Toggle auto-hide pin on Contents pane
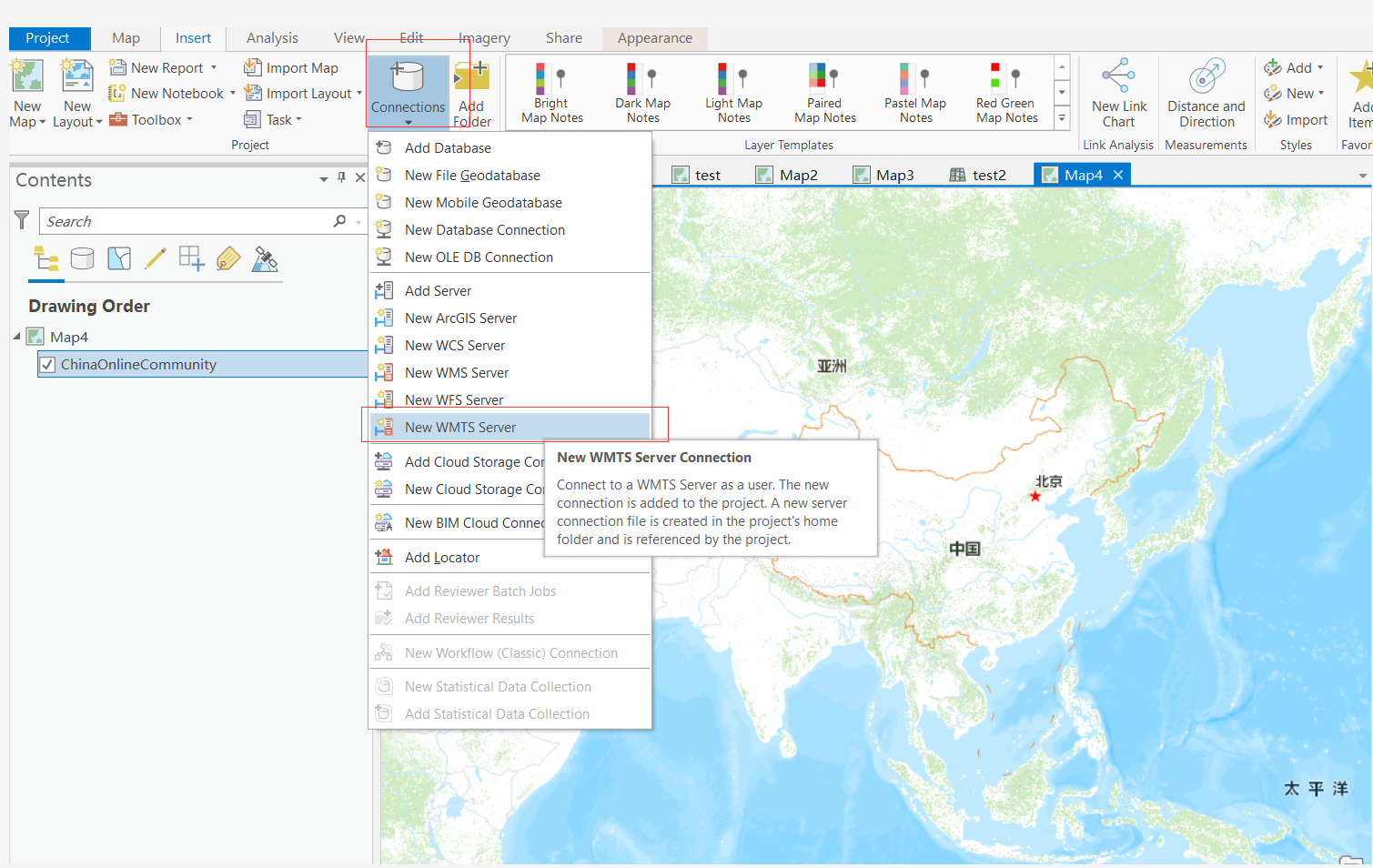1373x868 pixels. pos(340,179)
